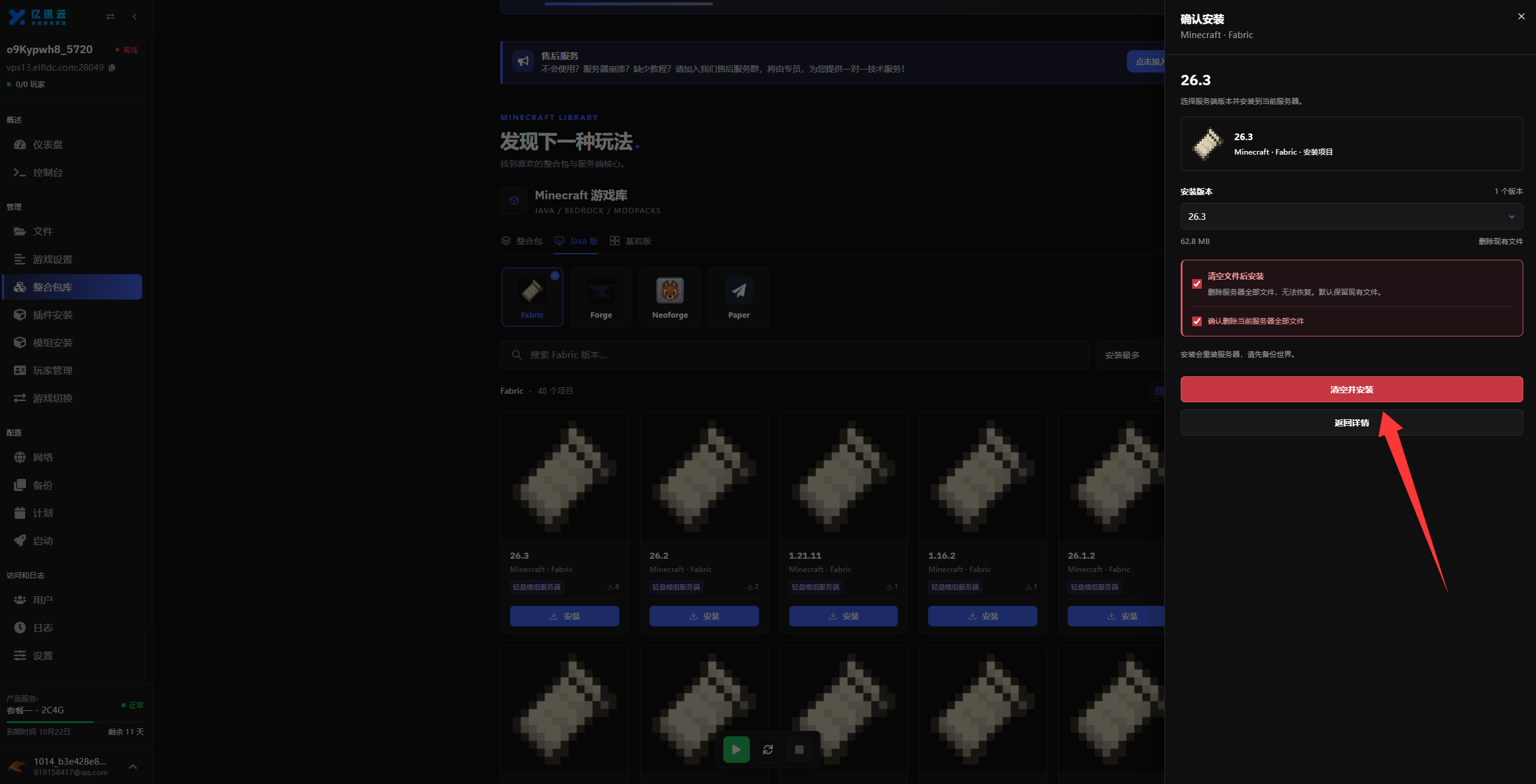Select the Forge server type card

coord(601,297)
